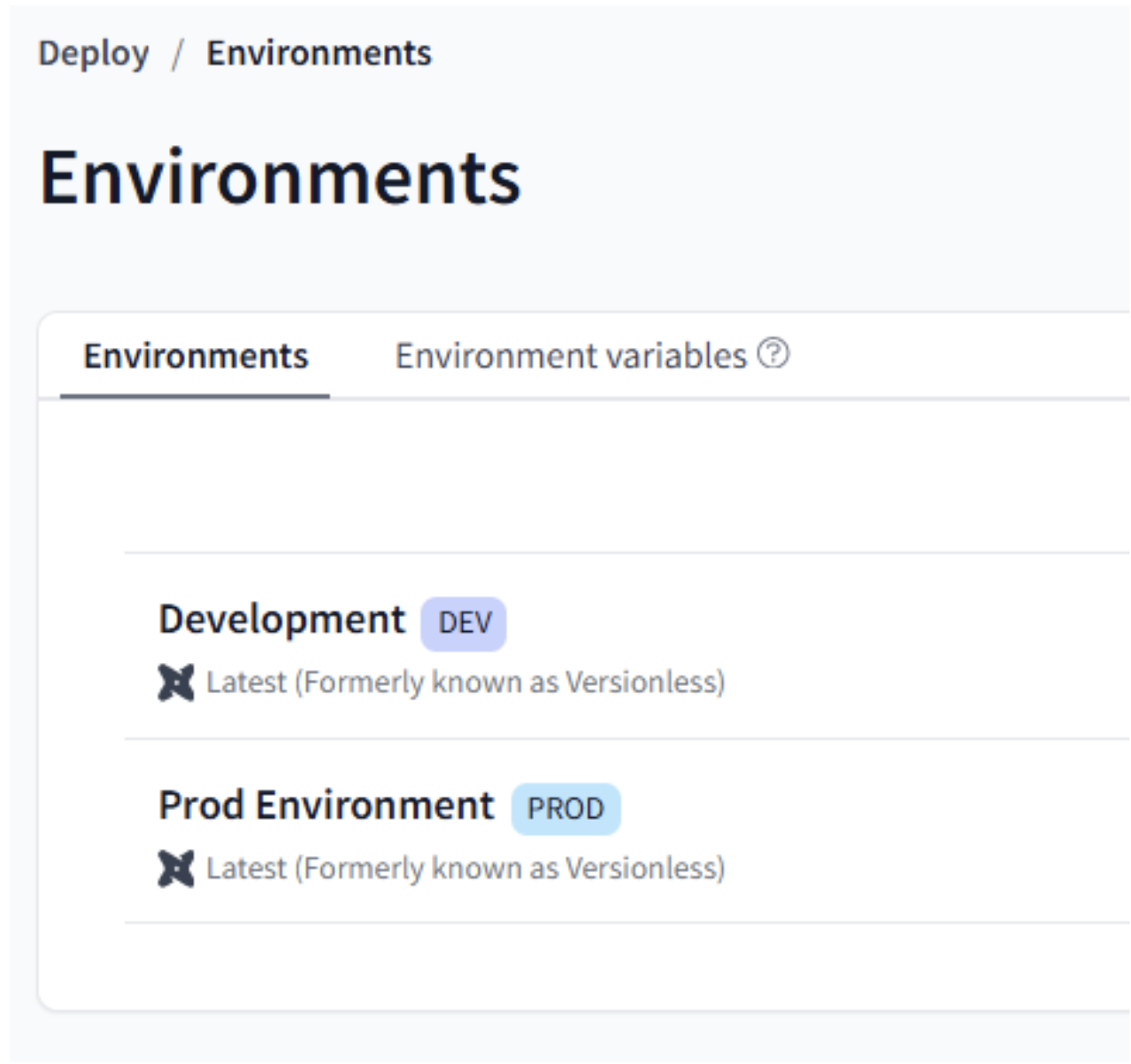Click the blank tab bar area right of the help icon
The width and height of the screenshot is (1131, 1064).
(x=956, y=356)
